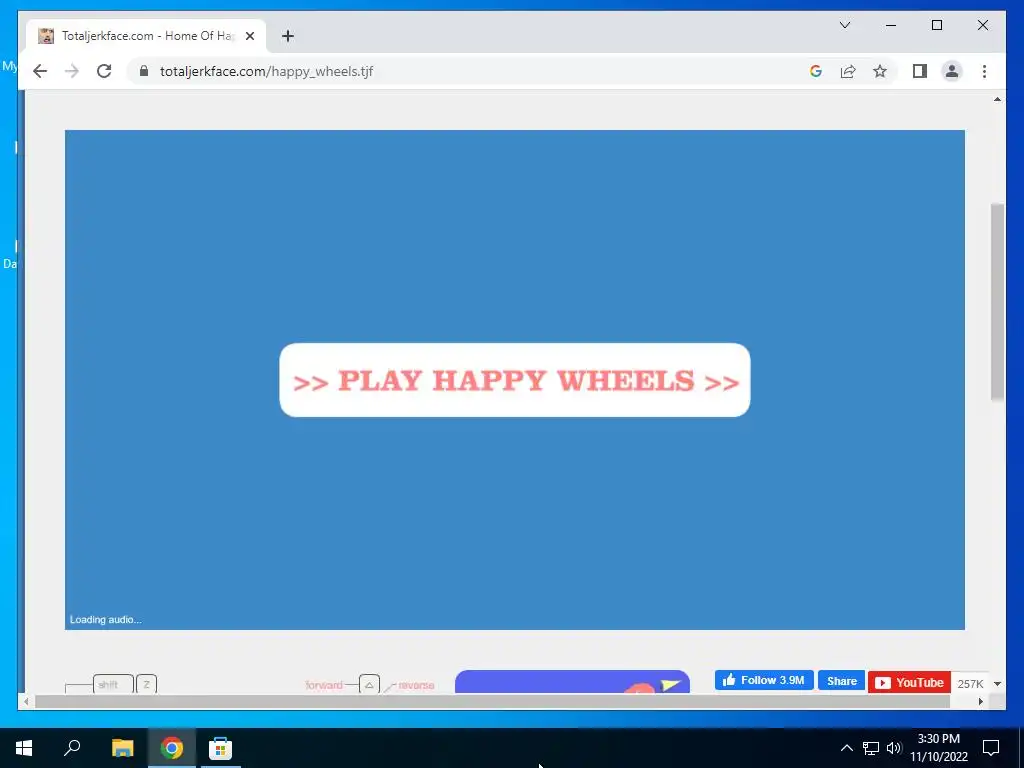
Task: Open a new tab with plus button
Action: (x=288, y=36)
